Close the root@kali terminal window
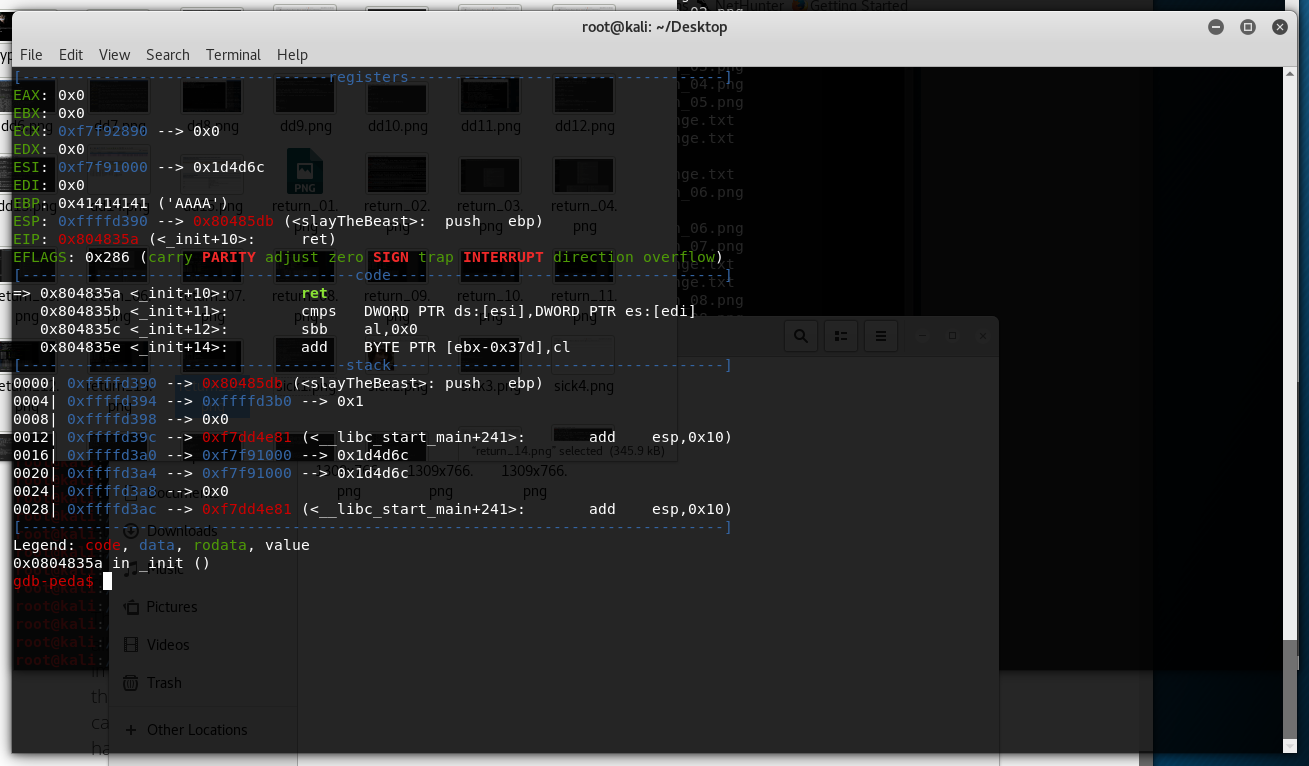The width and height of the screenshot is (1309, 766). tap(1279, 27)
